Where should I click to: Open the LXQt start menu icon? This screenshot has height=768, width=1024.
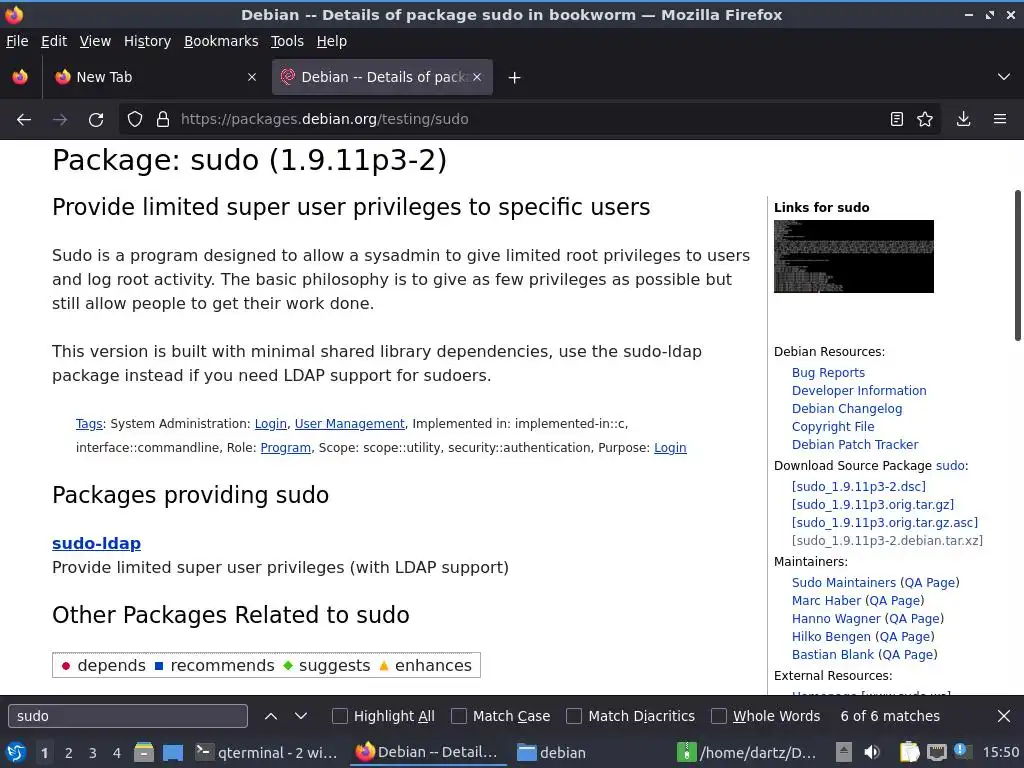[16, 753]
